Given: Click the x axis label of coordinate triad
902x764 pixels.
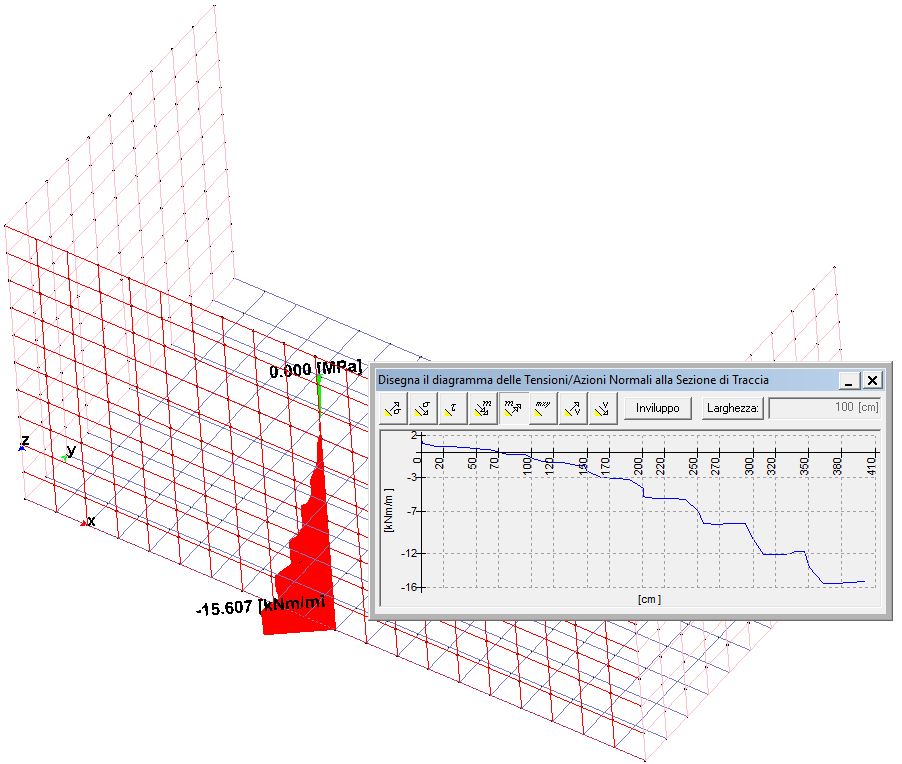Looking at the screenshot, I should pyautogui.click(x=91, y=521).
